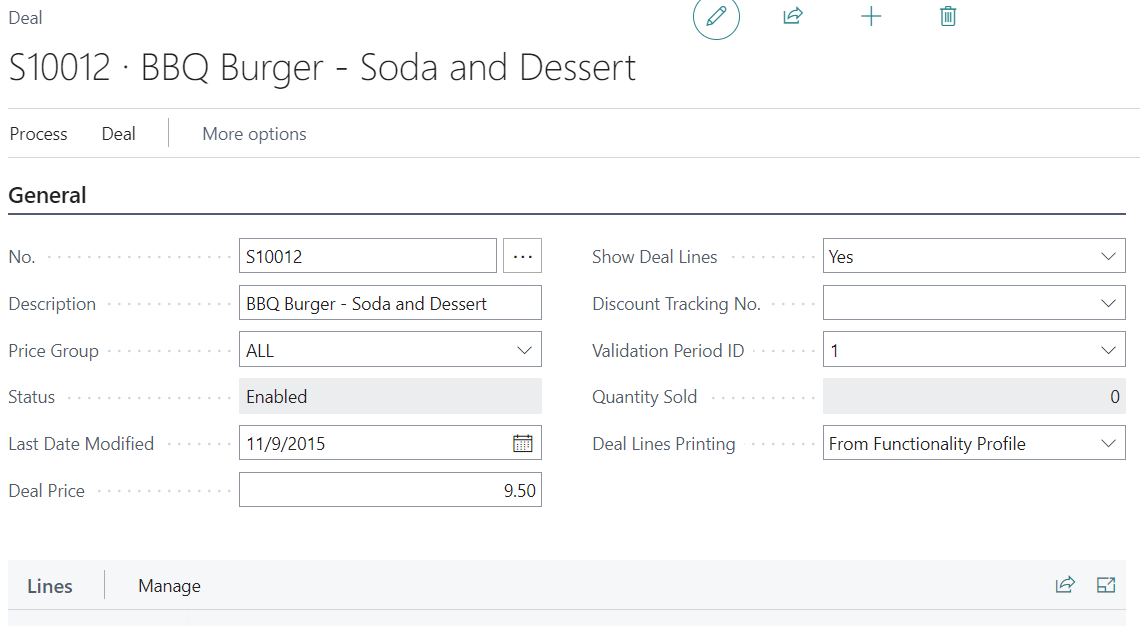Click the Deal Price input field
Image resolution: width=1140 pixels, height=626 pixels.
(x=390, y=490)
